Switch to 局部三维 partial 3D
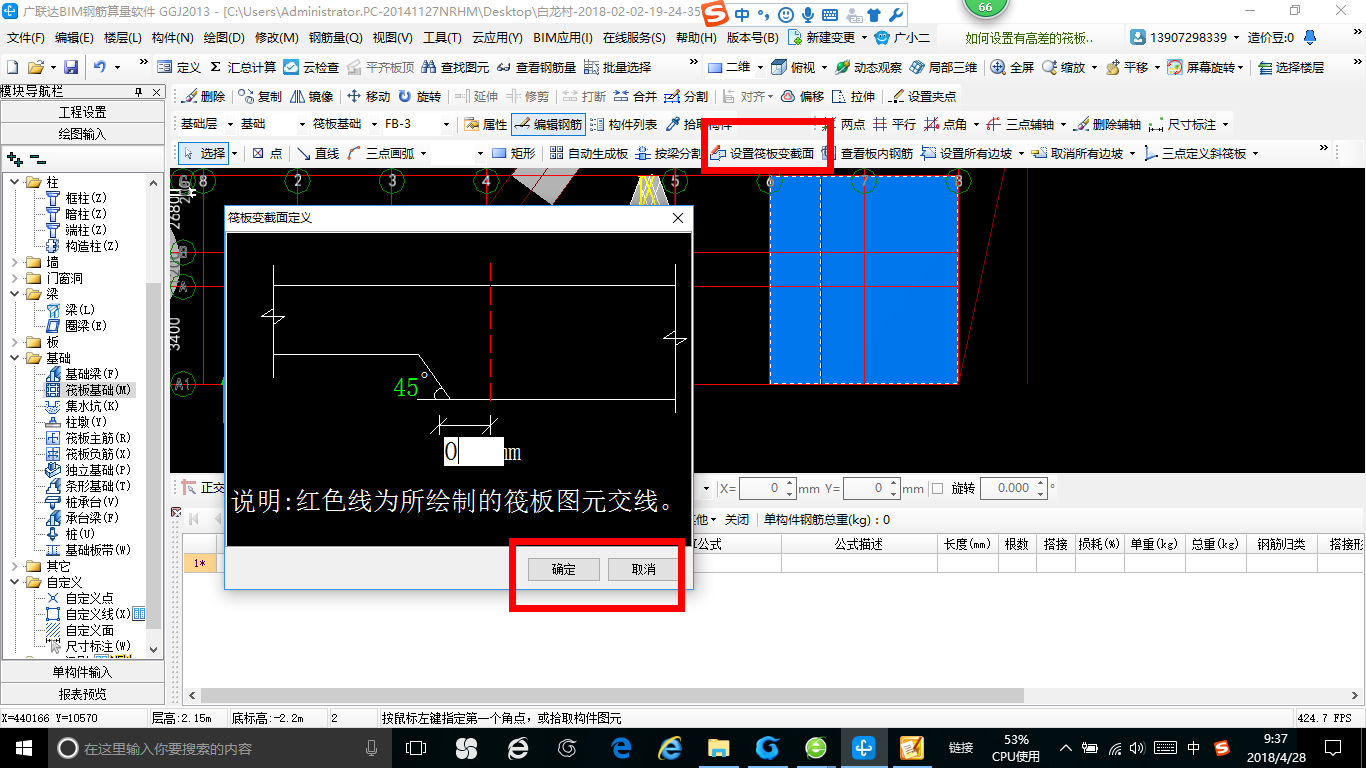Viewport: 1366px width, 768px height. tap(943, 67)
